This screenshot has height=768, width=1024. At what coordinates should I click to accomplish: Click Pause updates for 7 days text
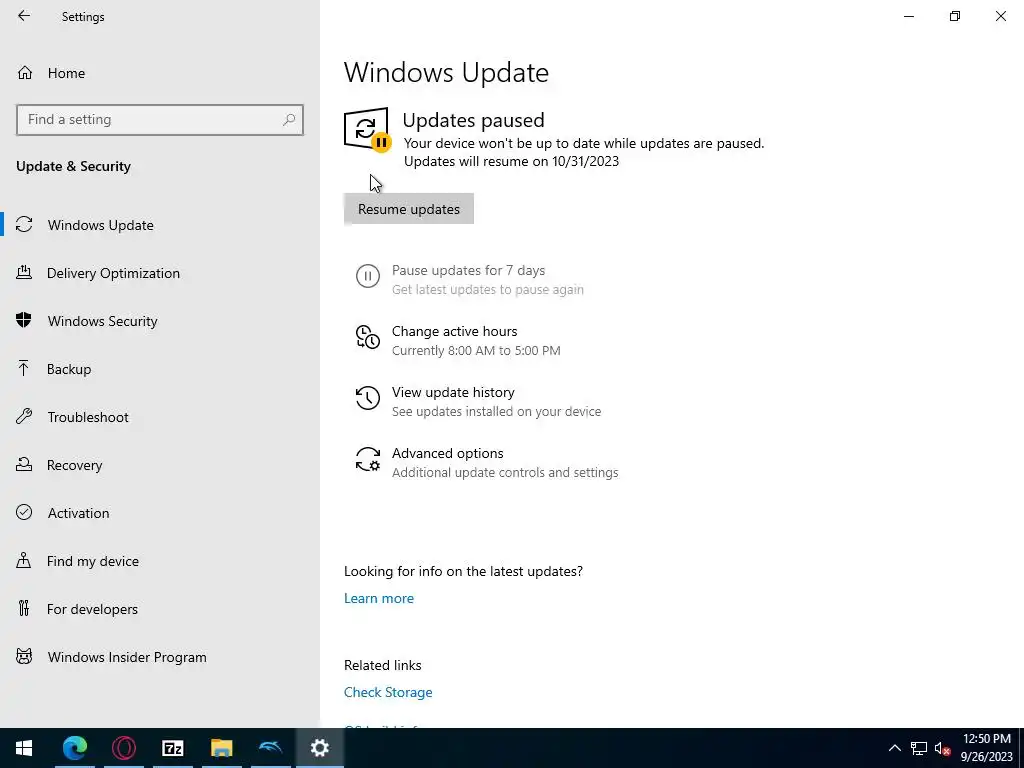(468, 270)
